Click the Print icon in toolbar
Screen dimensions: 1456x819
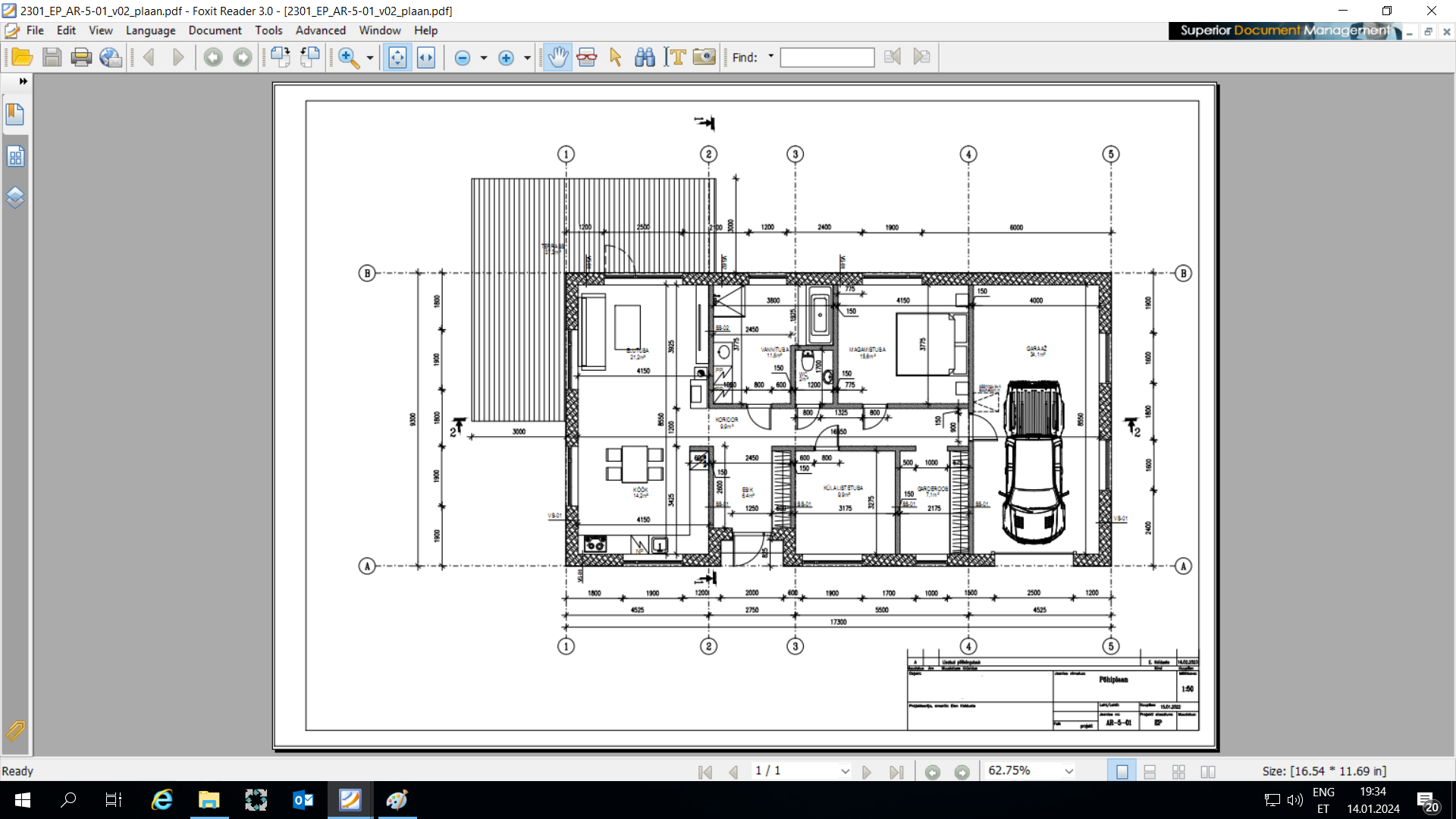[x=81, y=58]
